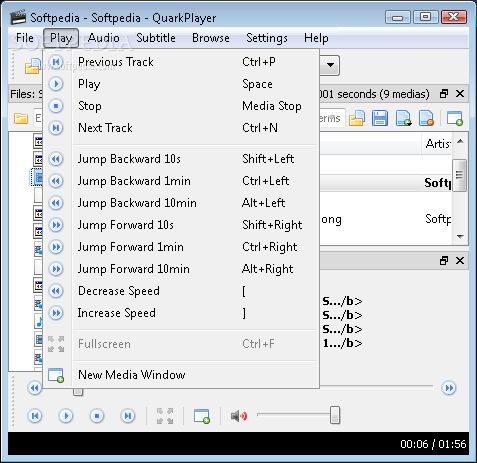
Task: Click the open file icon in main toolbar
Action: coord(33,66)
